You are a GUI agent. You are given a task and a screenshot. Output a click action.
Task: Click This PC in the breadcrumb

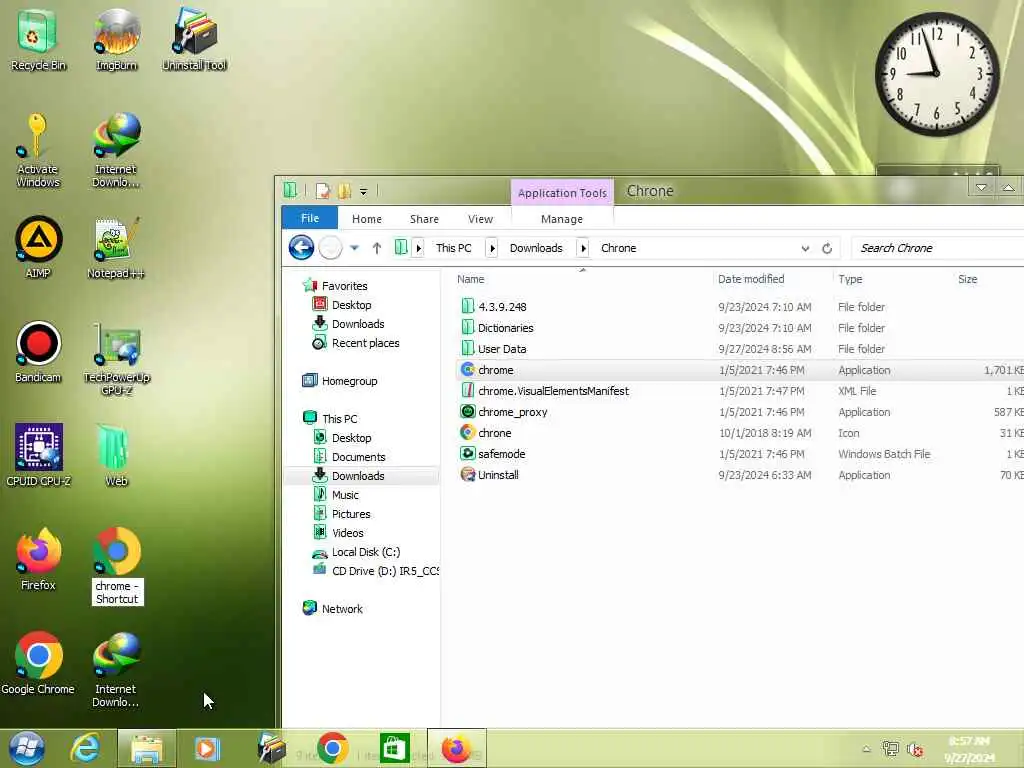pyautogui.click(x=453, y=248)
